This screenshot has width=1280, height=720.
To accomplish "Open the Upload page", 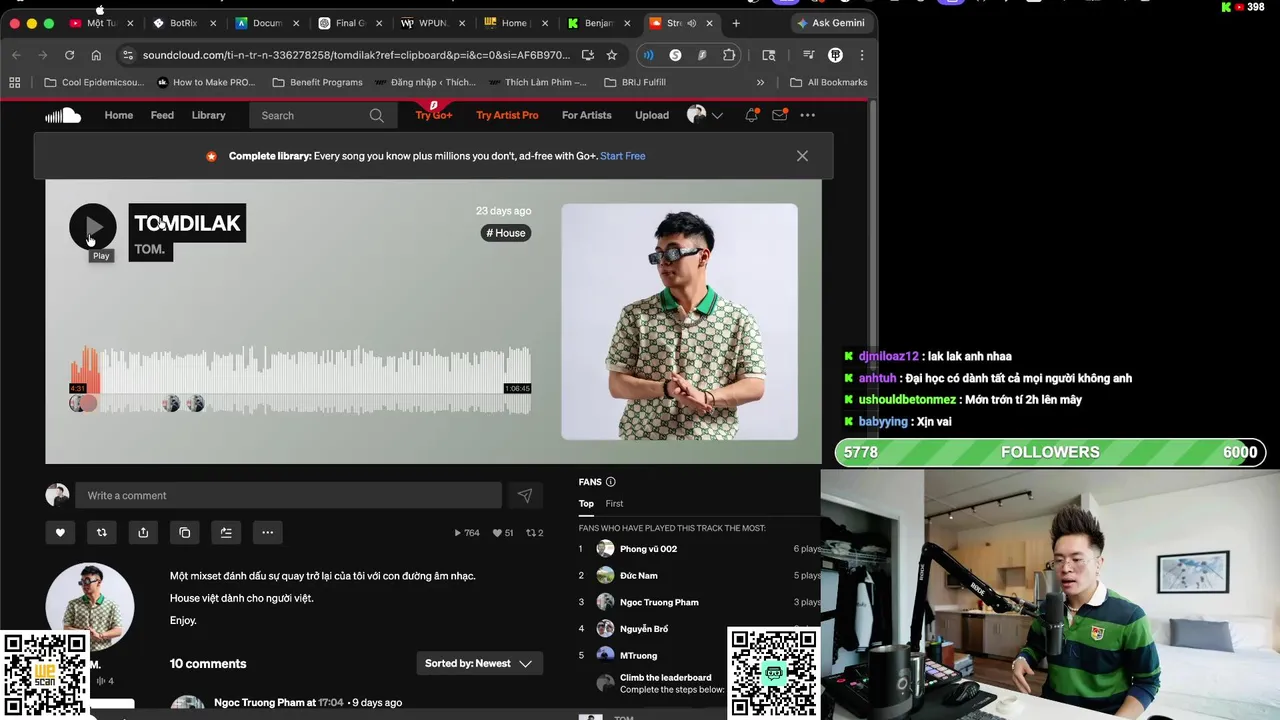I will coord(652,115).
